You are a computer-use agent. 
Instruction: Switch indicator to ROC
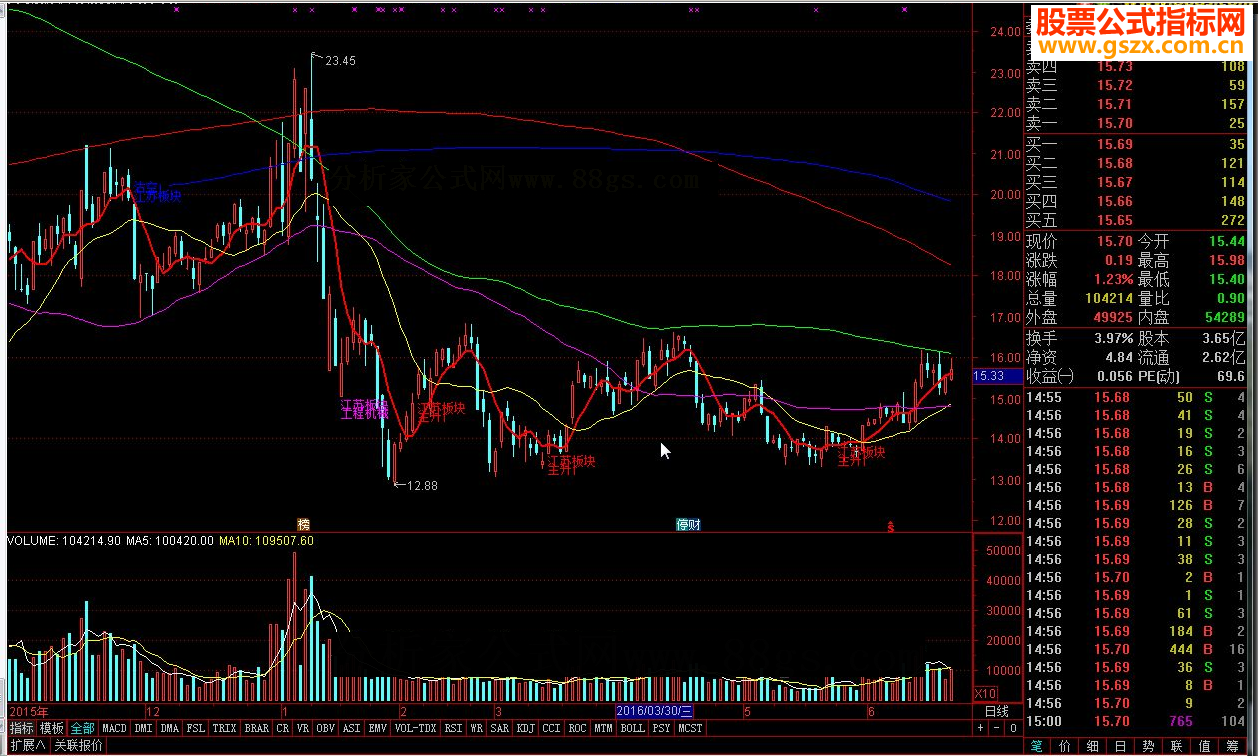578,728
